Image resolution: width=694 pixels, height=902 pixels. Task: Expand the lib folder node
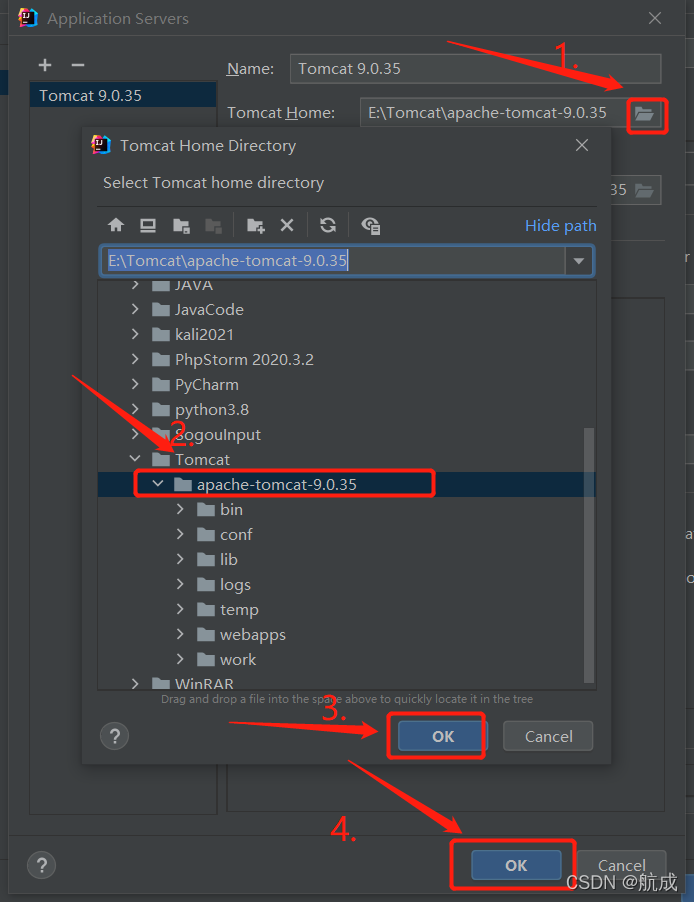tap(180, 559)
